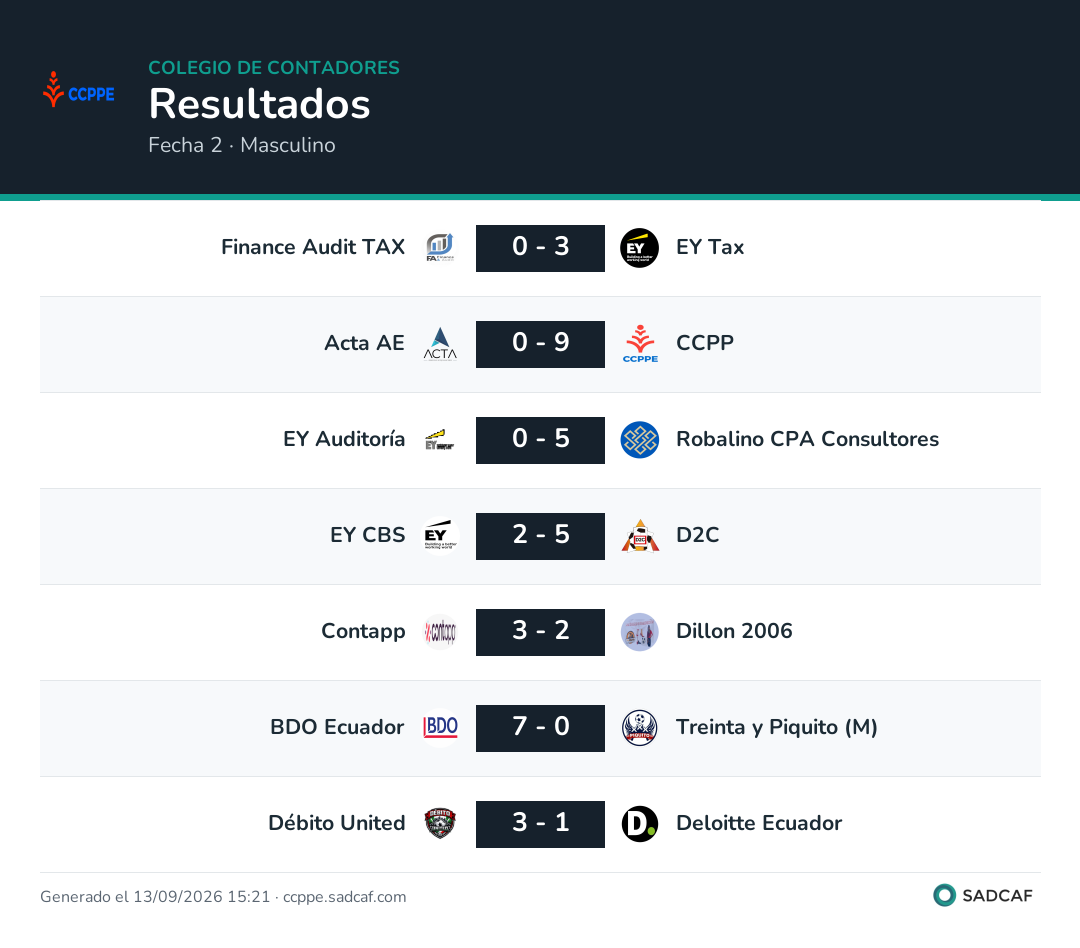Image resolution: width=1080 pixels, height=948 pixels.
Task: Click the CCPP red team logo
Action: pos(639,344)
